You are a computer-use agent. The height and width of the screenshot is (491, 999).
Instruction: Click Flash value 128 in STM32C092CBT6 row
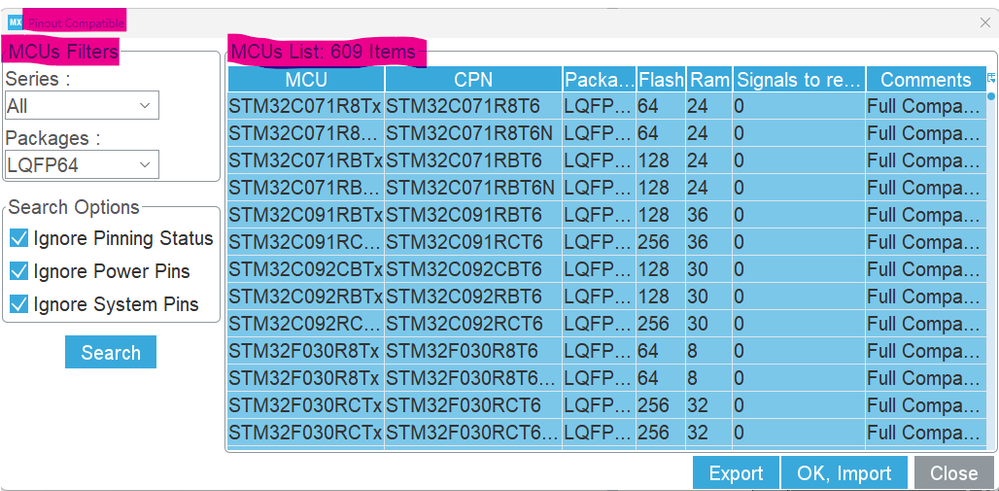[x=661, y=269]
